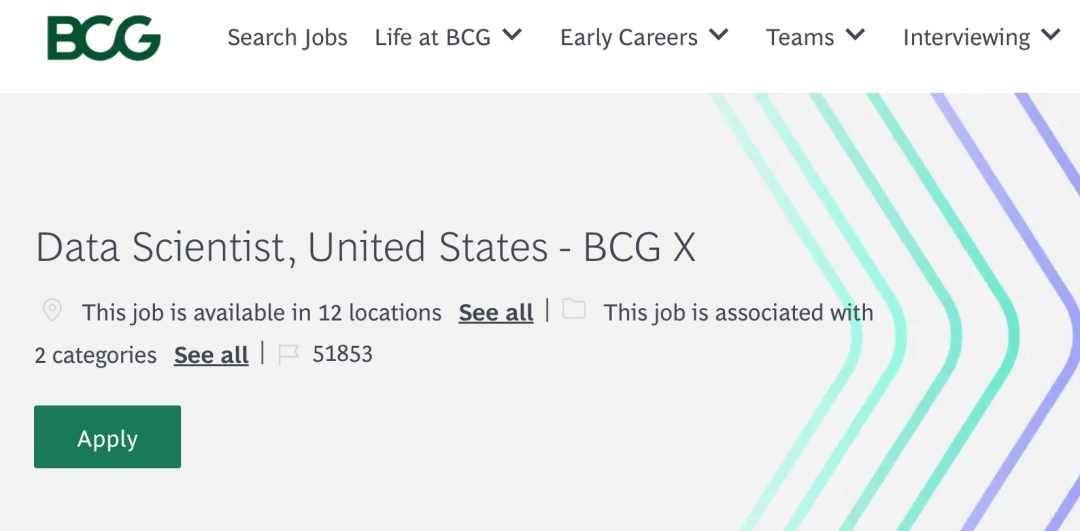Click job ID number 51853

[x=342, y=354]
